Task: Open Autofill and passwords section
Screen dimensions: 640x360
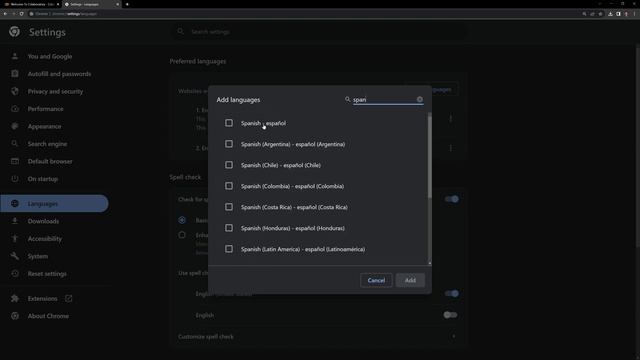Action: (59, 74)
